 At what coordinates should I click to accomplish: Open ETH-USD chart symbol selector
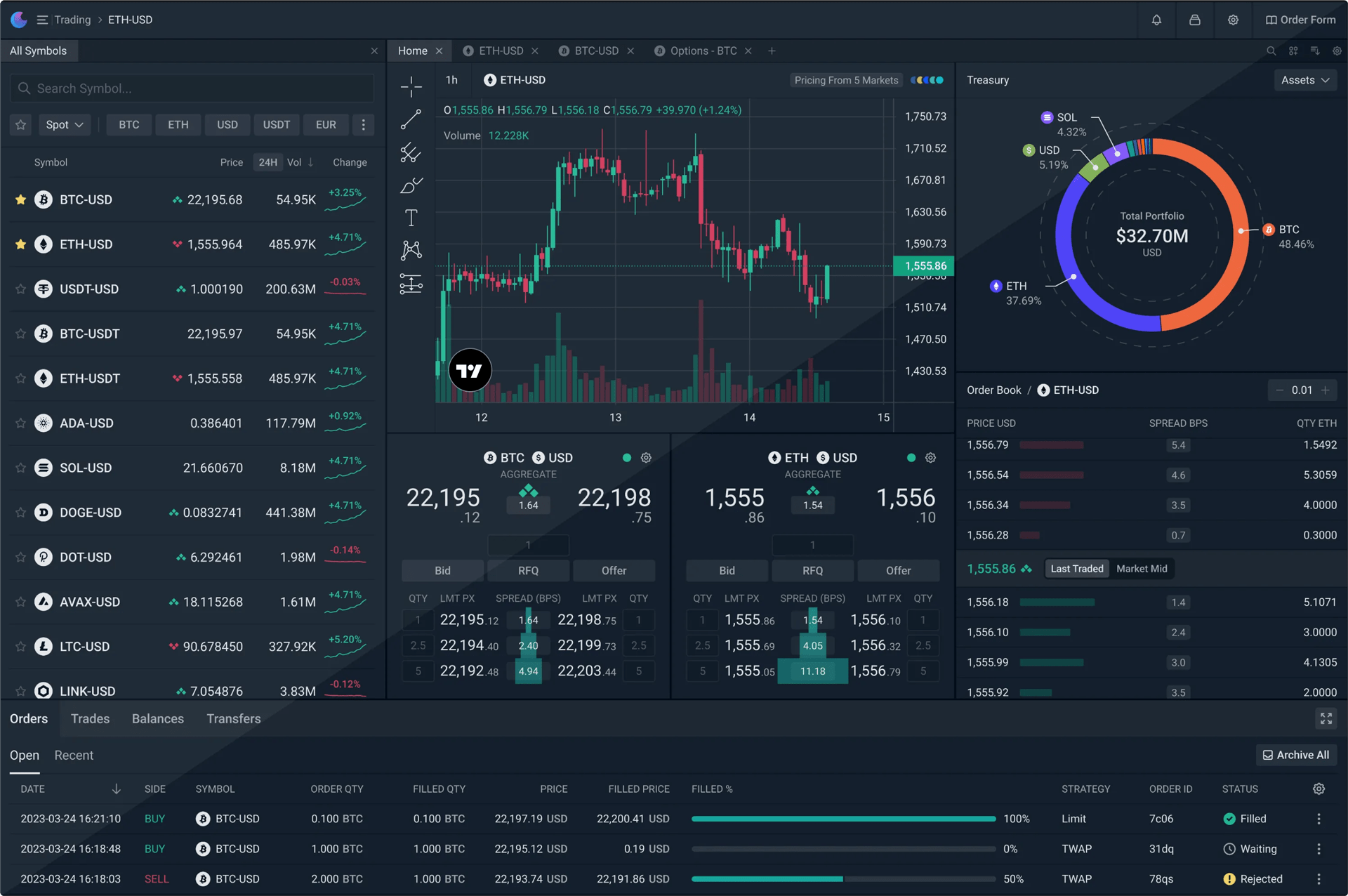point(515,80)
